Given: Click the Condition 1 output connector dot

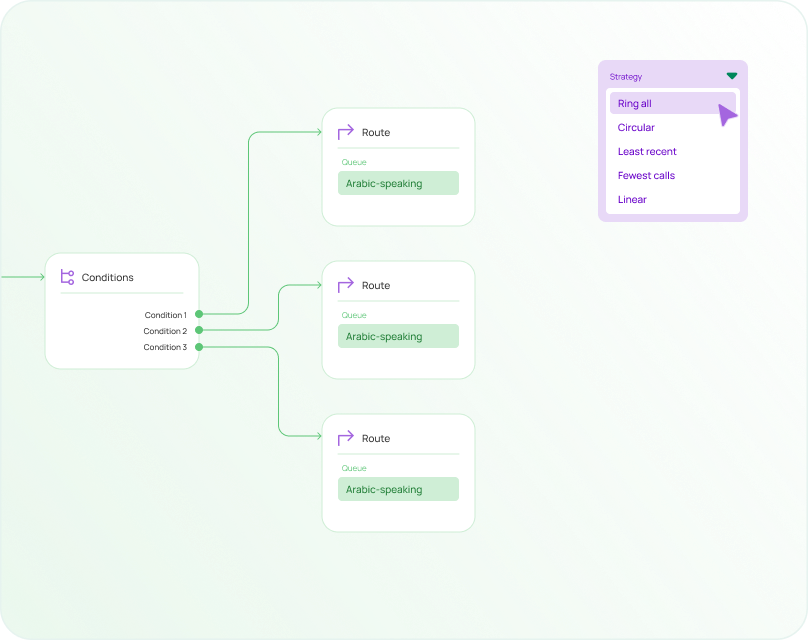Looking at the screenshot, I should 199,314.
